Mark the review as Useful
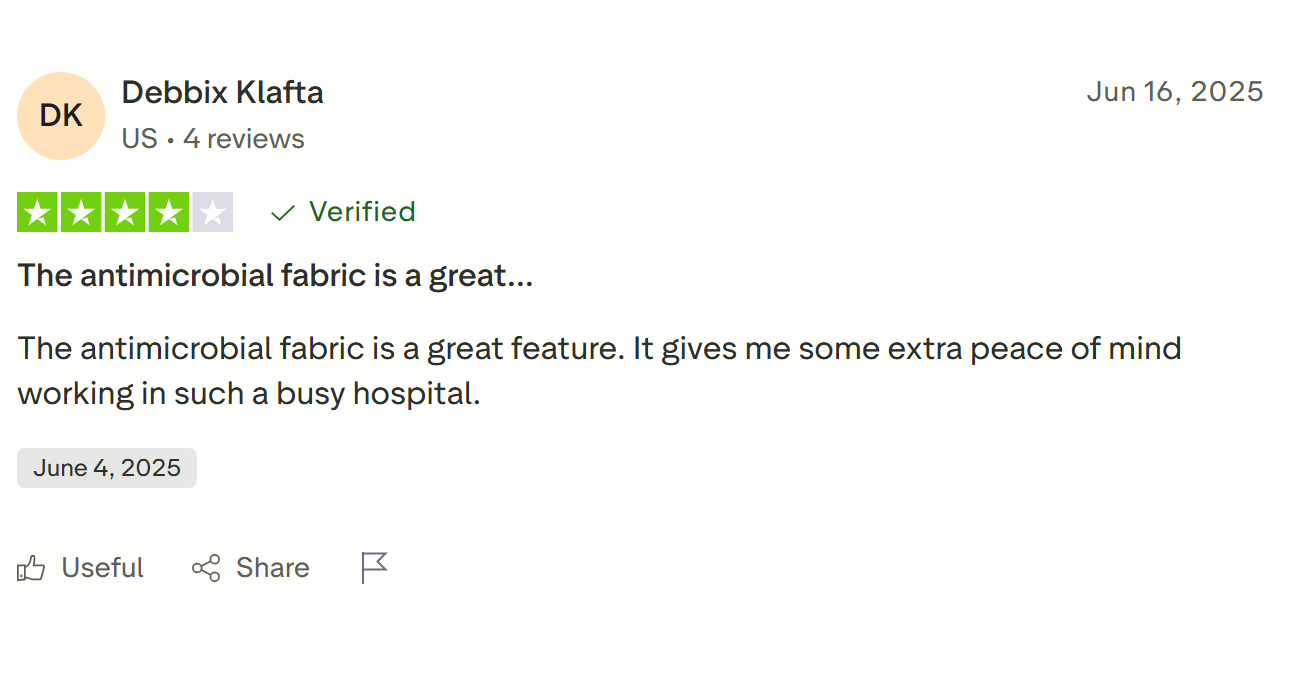Screen dimensions: 1292x692 102,568
